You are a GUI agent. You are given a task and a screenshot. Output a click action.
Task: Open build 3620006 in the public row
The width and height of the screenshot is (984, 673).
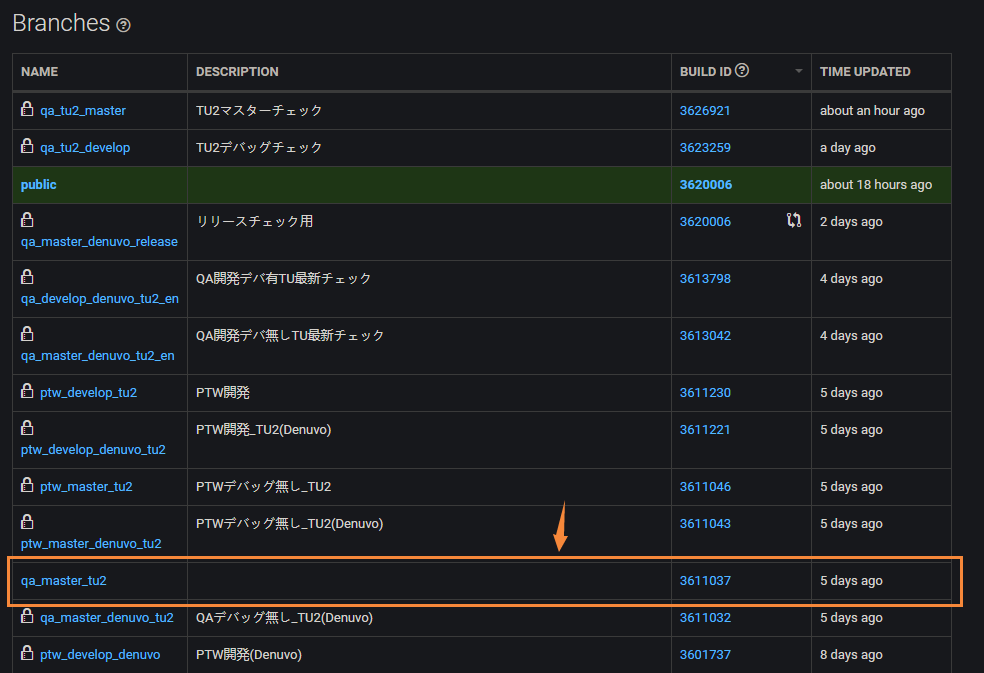tap(705, 185)
